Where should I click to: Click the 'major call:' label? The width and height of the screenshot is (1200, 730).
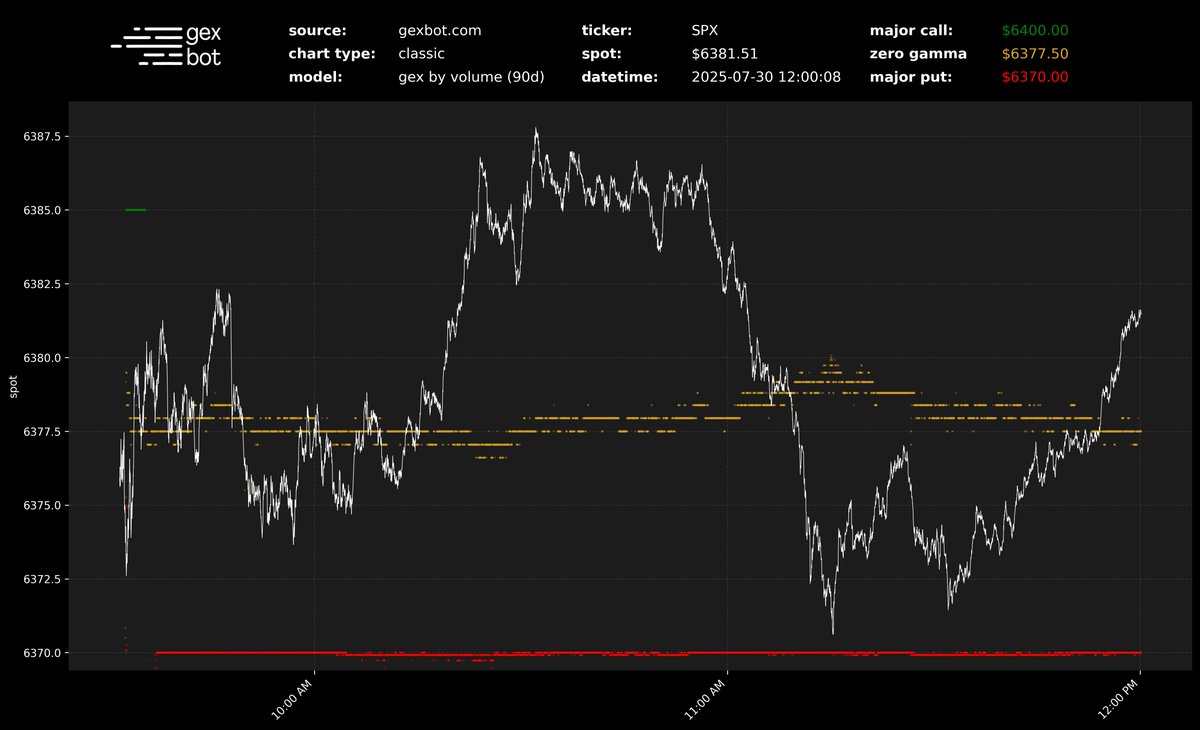911,31
